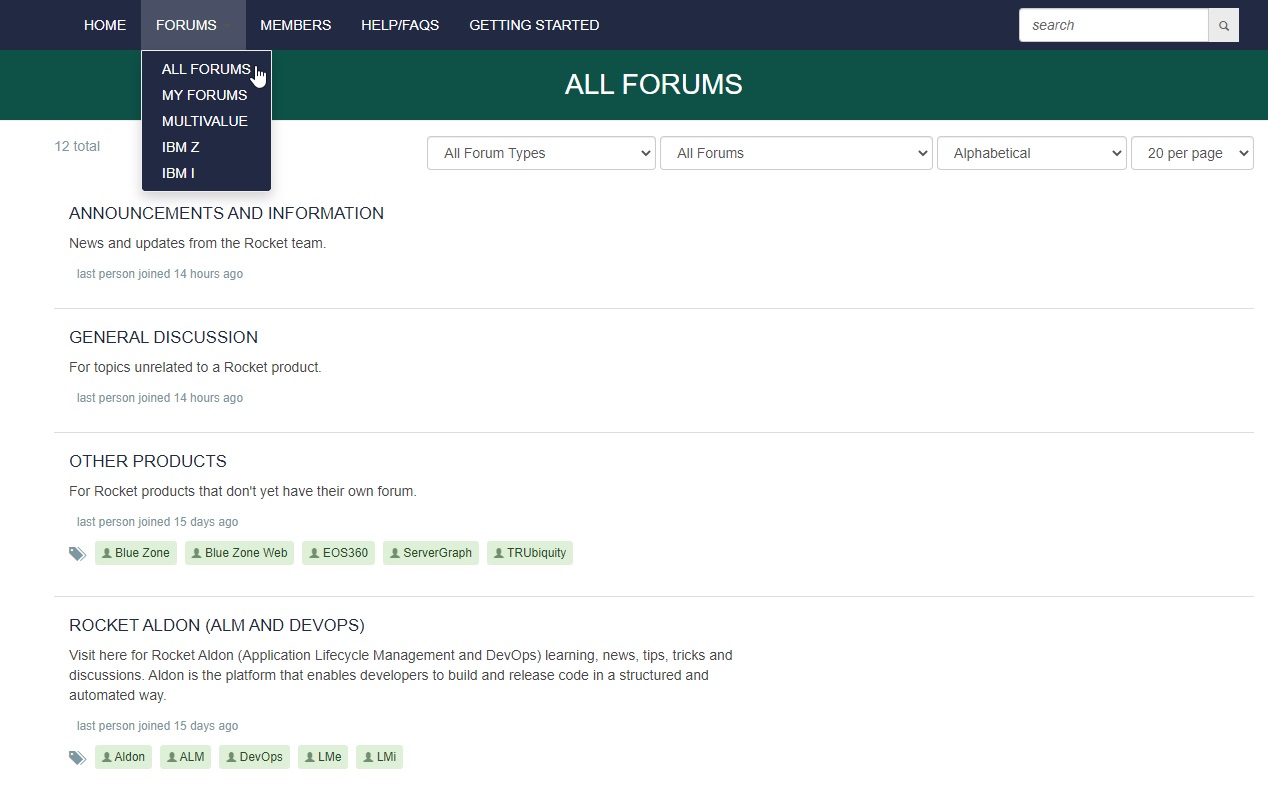This screenshot has width=1268, height=786.
Task: Open the Alphabetical sort dropdown
Action: click(1032, 153)
